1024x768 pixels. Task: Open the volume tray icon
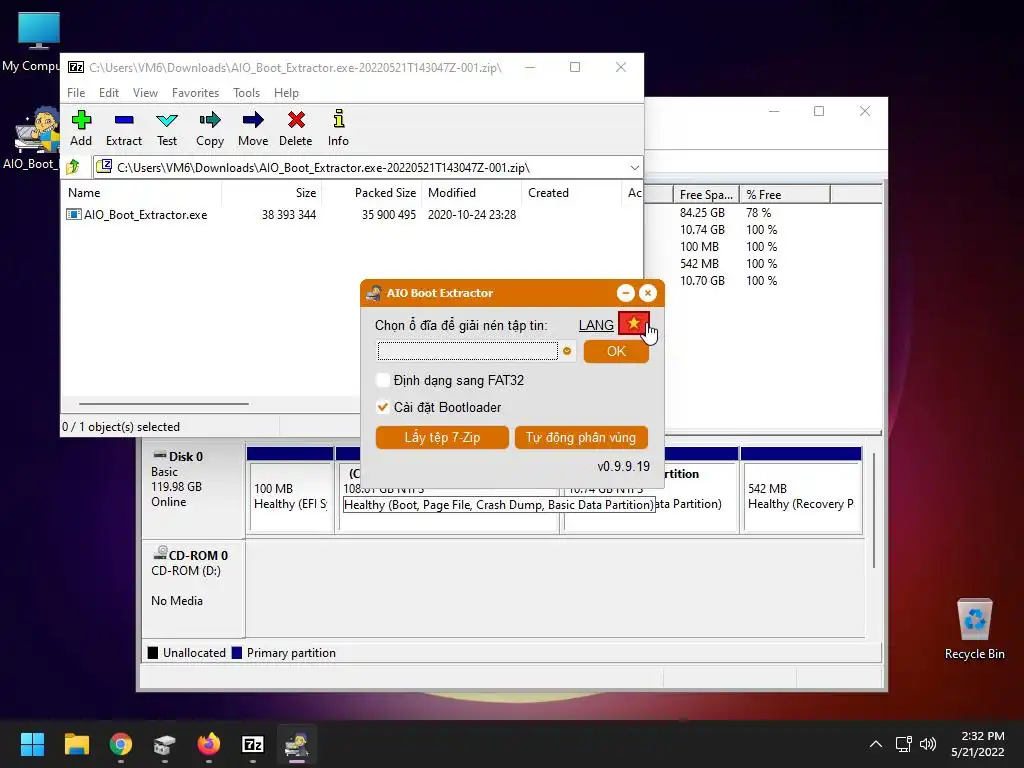click(928, 744)
